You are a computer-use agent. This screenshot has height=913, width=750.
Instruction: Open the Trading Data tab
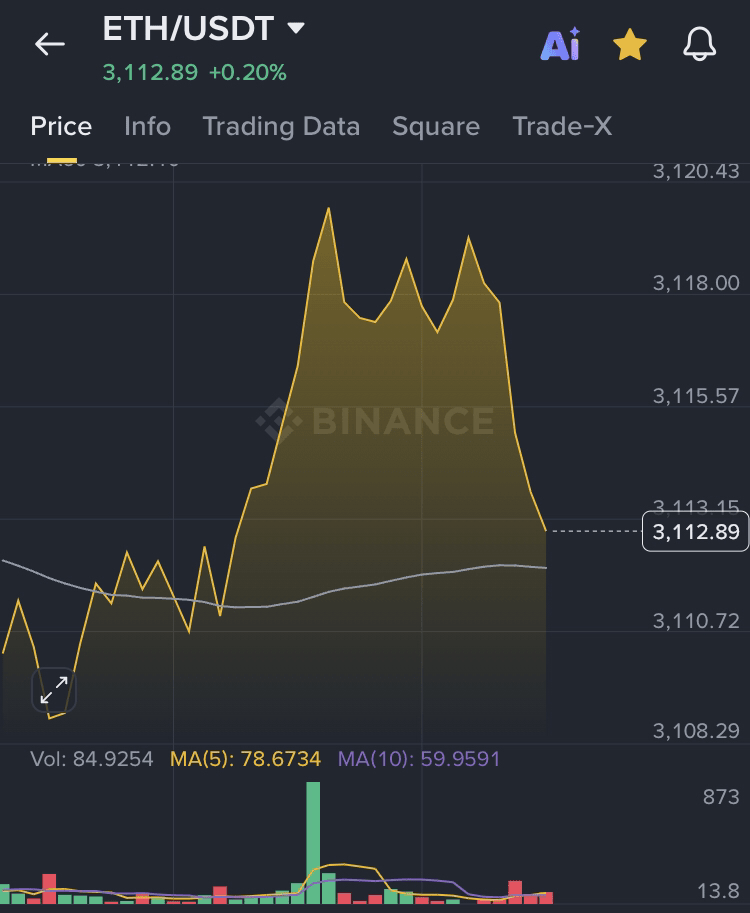(x=281, y=127)
